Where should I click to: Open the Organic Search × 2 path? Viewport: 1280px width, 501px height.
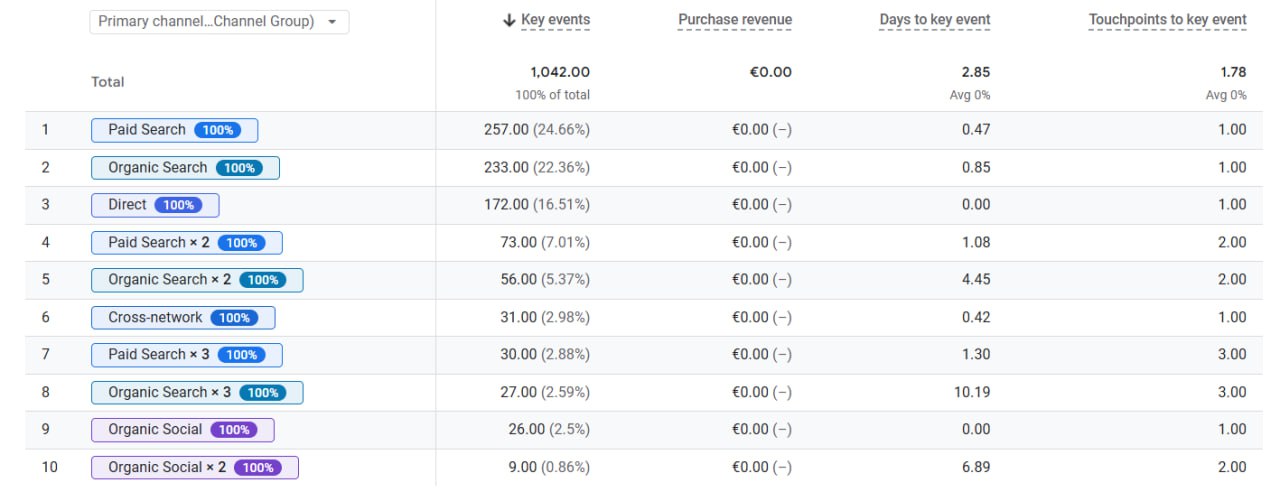pos(169,280)
